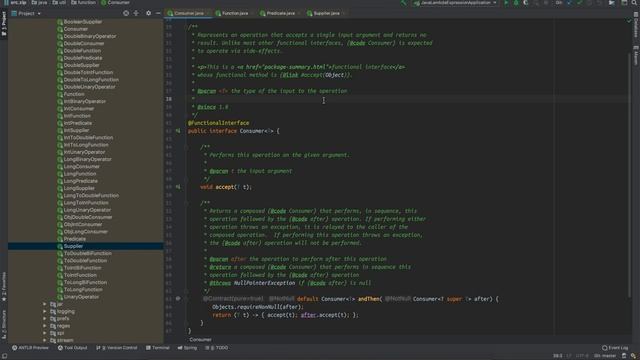Open the Terminal tool window

click(x=158, y=348)
